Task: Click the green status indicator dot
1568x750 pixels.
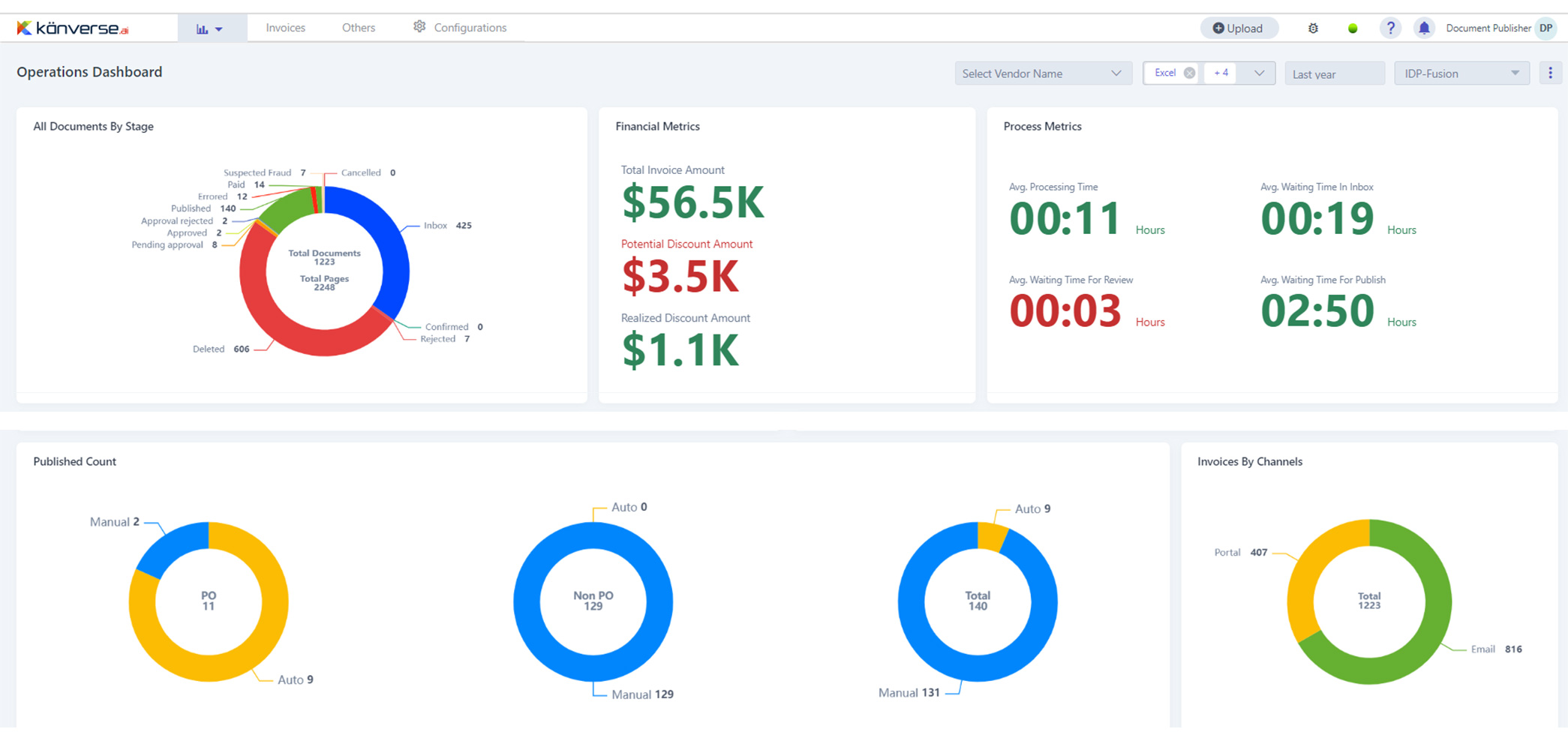Action: (1353, 28)
